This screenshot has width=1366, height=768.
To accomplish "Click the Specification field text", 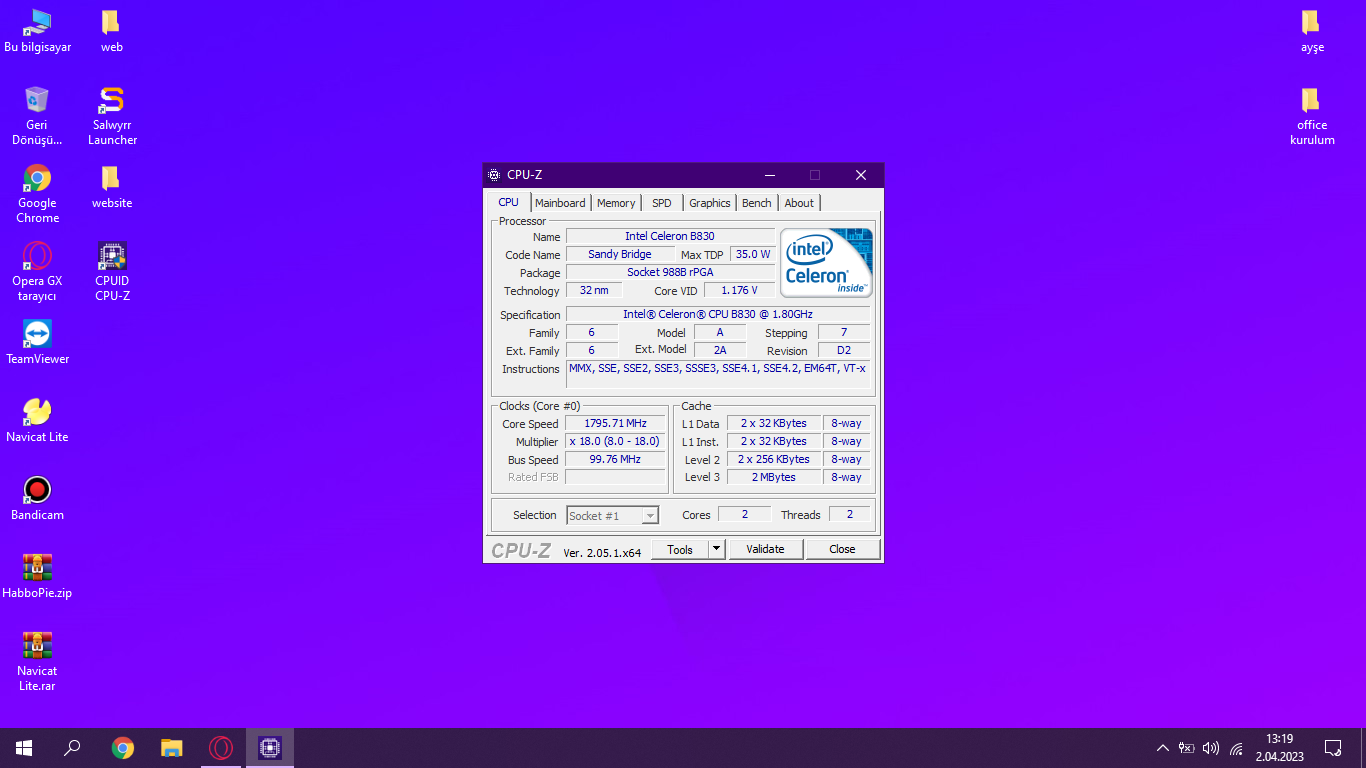I will [x=718, y=315].
